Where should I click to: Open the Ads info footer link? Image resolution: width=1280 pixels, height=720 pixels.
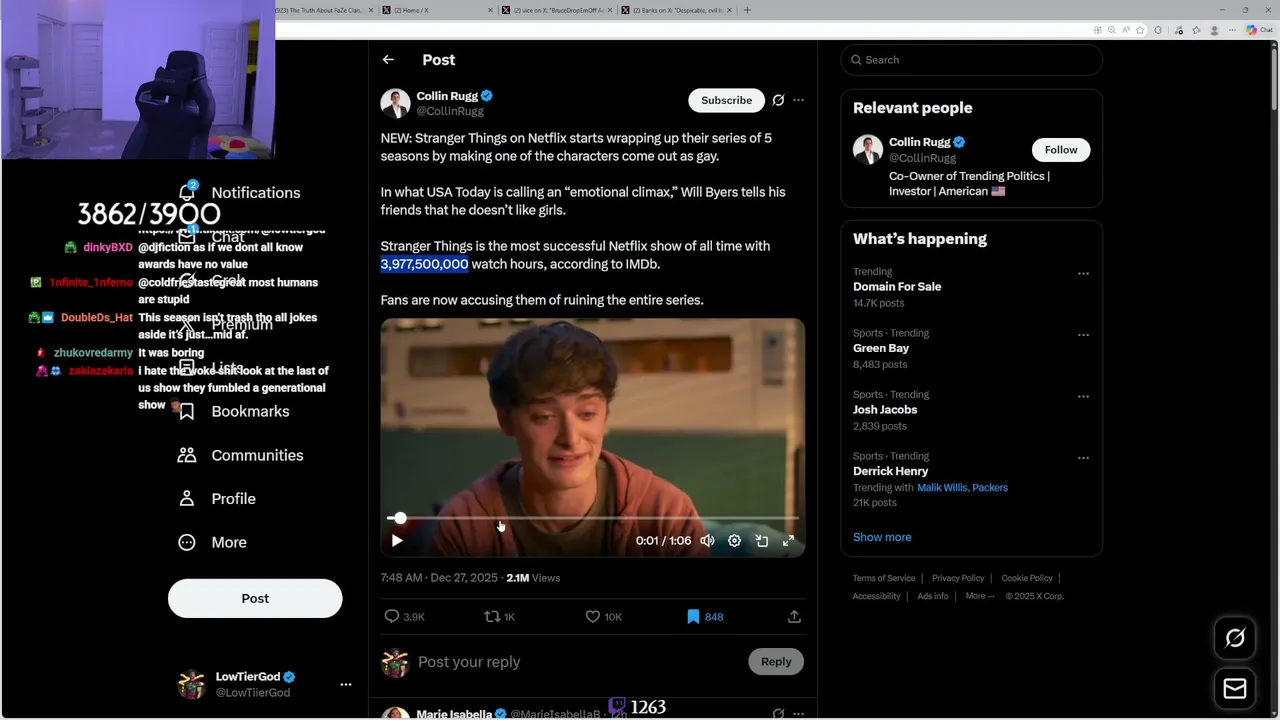(x=933, y=596)
